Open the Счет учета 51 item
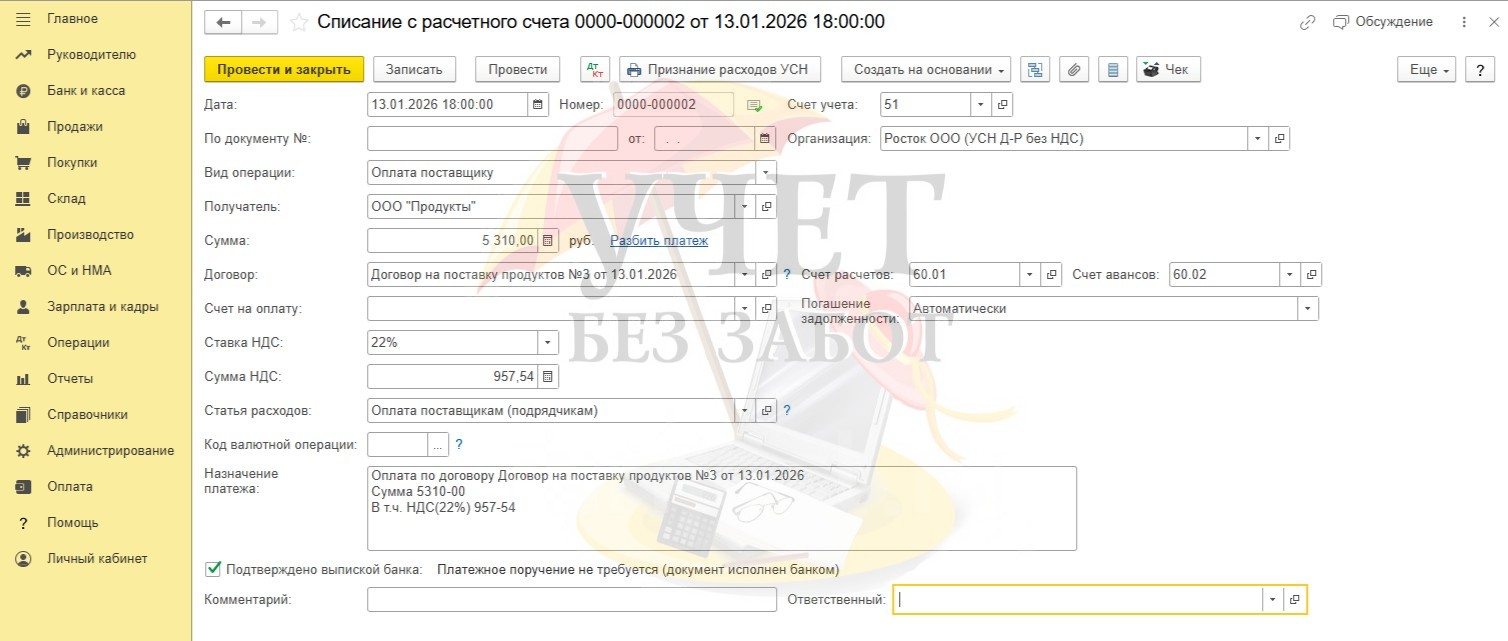Viewport: 1508px width, 641px height. [1003, 104]
